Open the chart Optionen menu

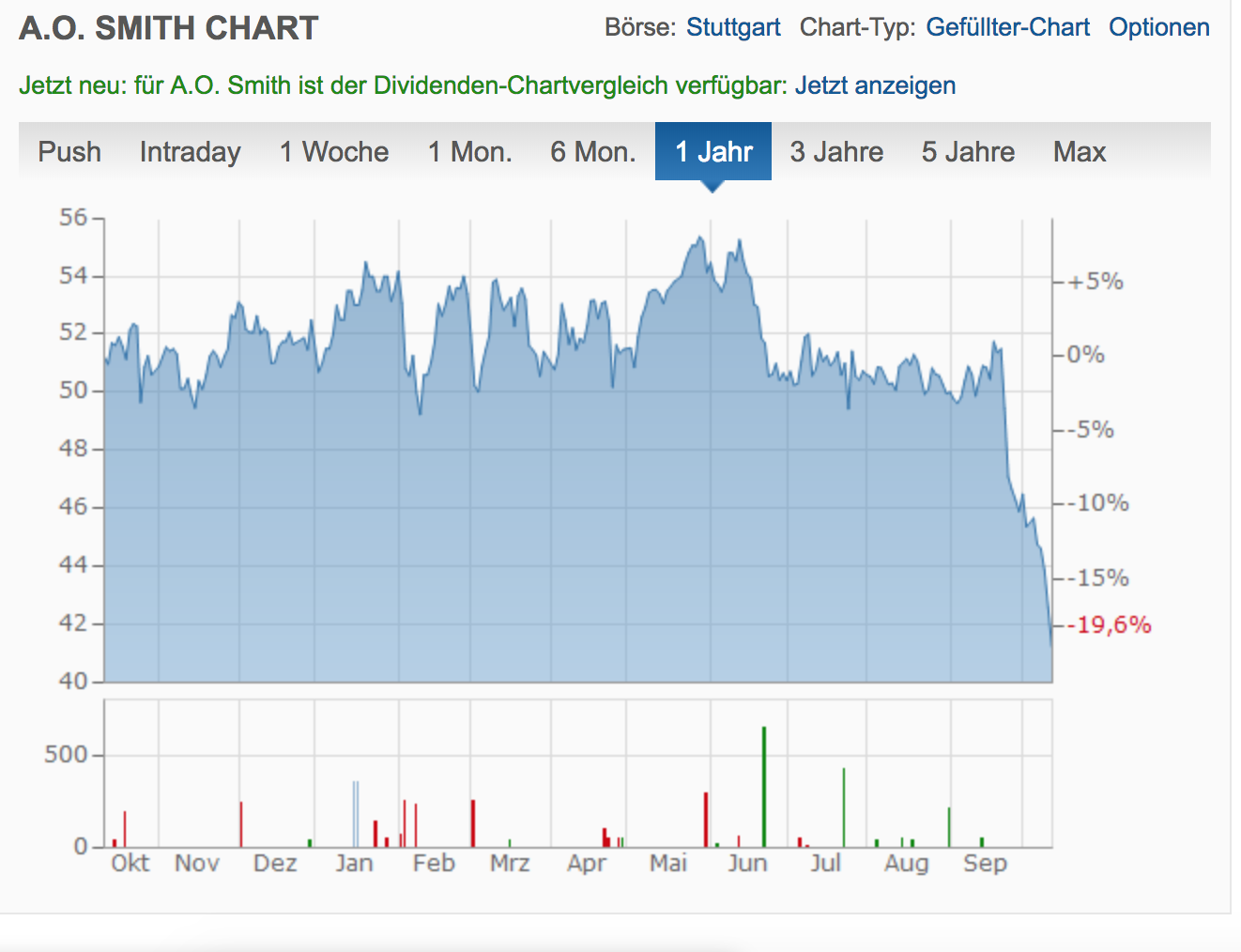(1158, 27)
